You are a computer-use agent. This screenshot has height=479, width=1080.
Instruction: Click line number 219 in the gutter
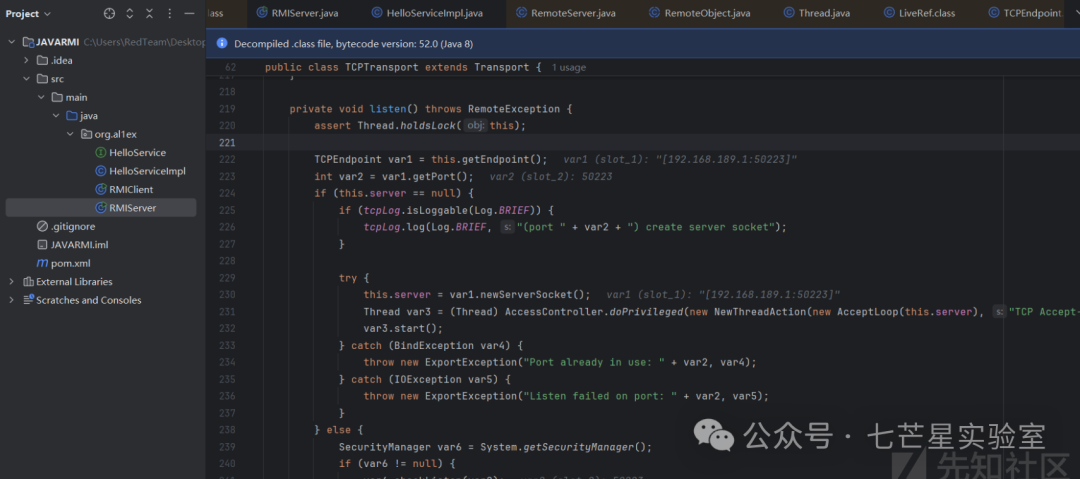pyautogui.click(x=227, y=109)
